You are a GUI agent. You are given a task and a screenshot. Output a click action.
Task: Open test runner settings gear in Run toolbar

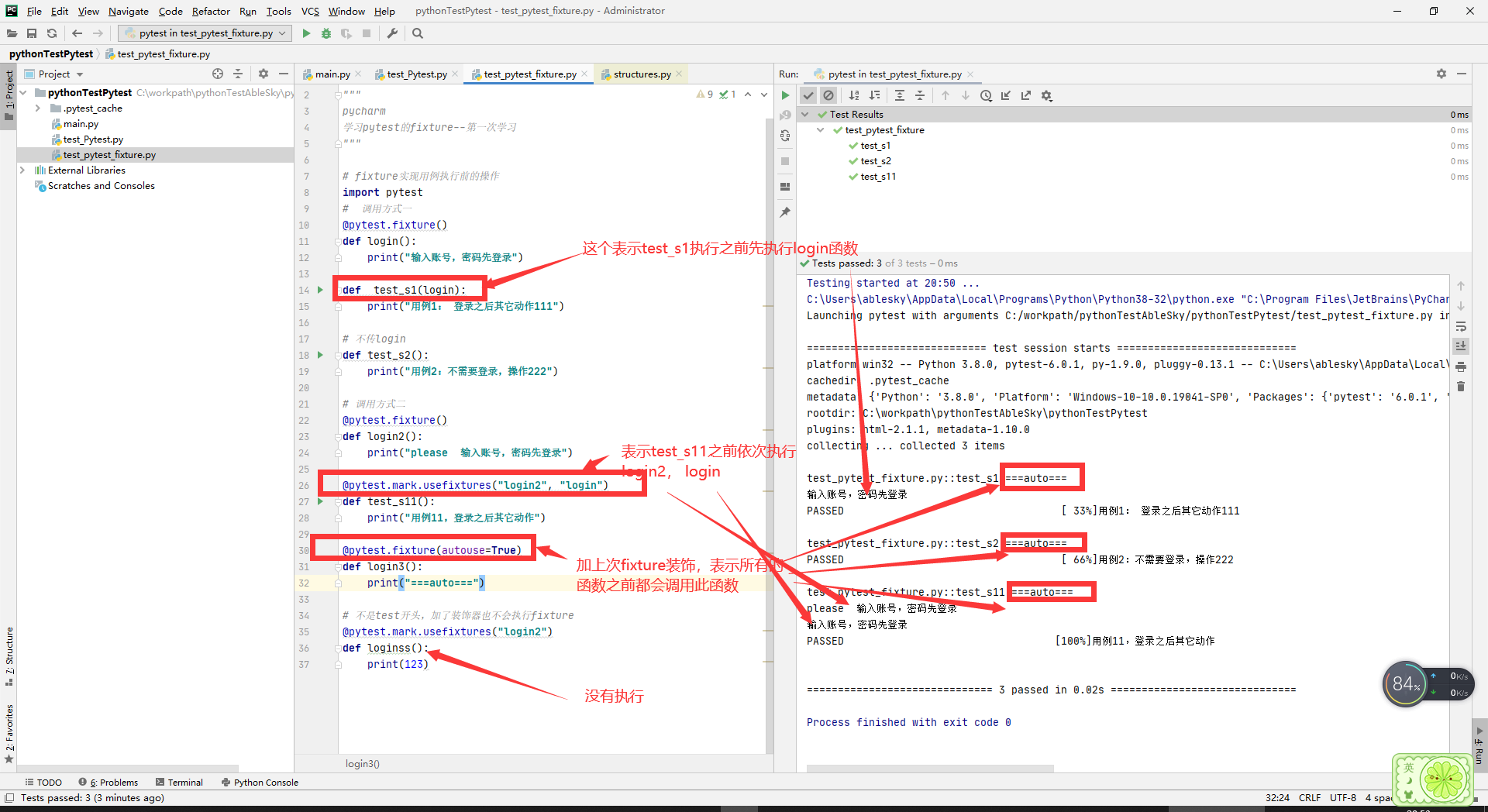coord(1047,95)
